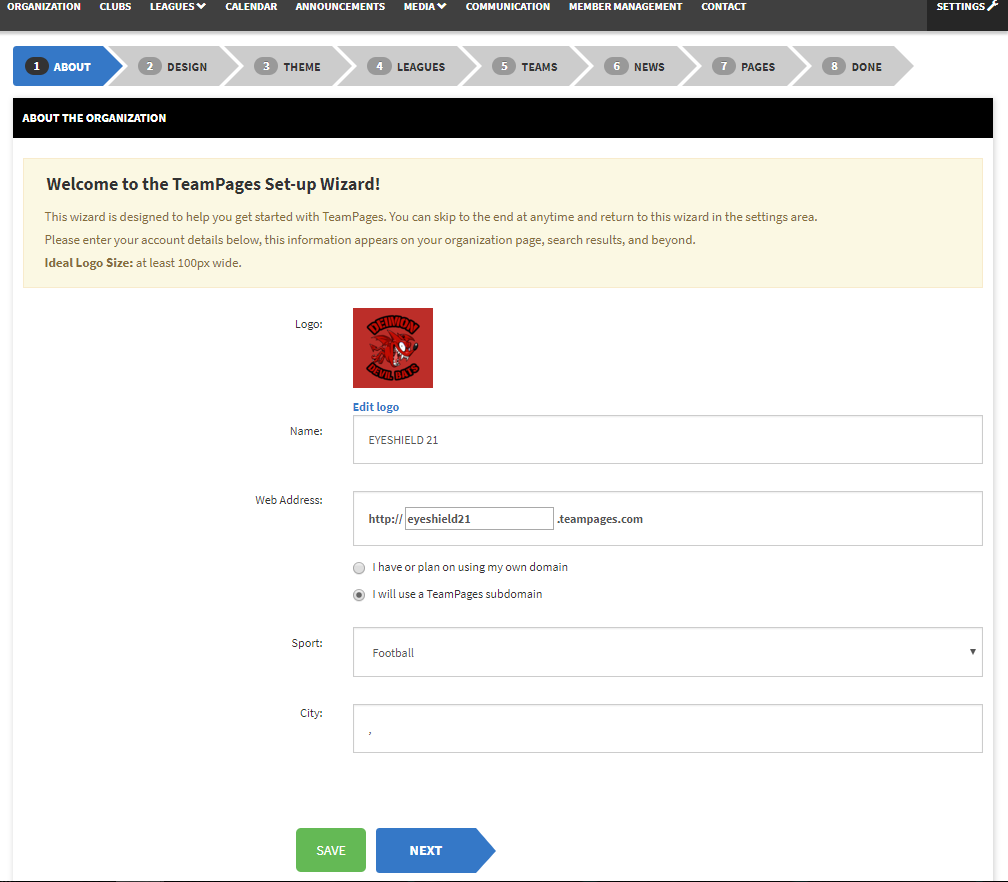Click the Demon Devil Bats logo thumbnail
Screen dimensions: 1008x882
(x=392, y=348)
